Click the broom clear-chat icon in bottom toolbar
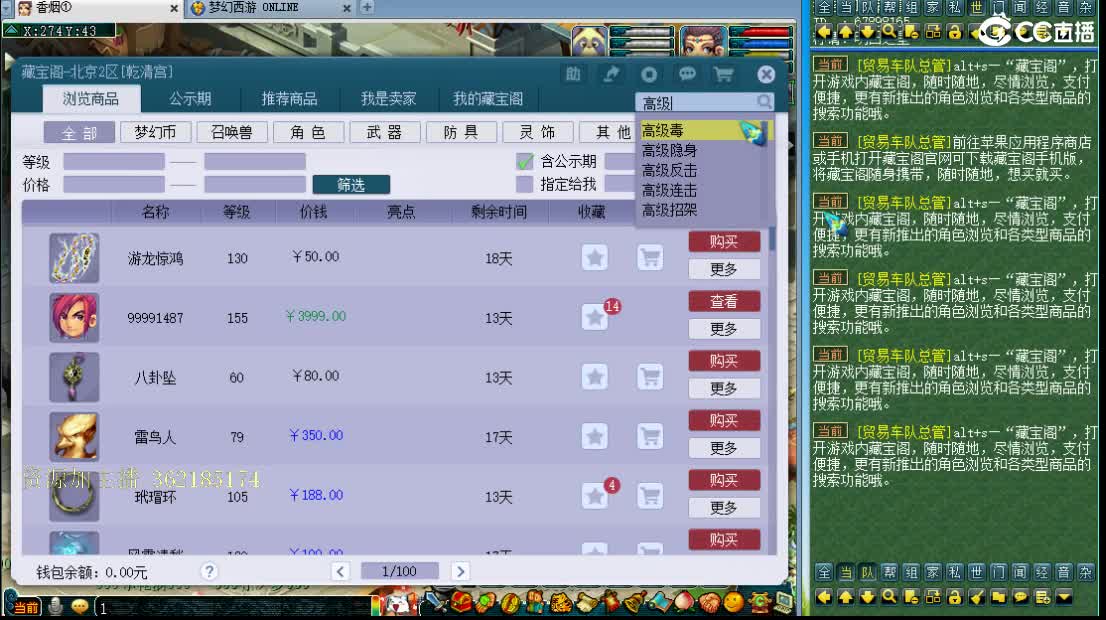 (976, 597)
